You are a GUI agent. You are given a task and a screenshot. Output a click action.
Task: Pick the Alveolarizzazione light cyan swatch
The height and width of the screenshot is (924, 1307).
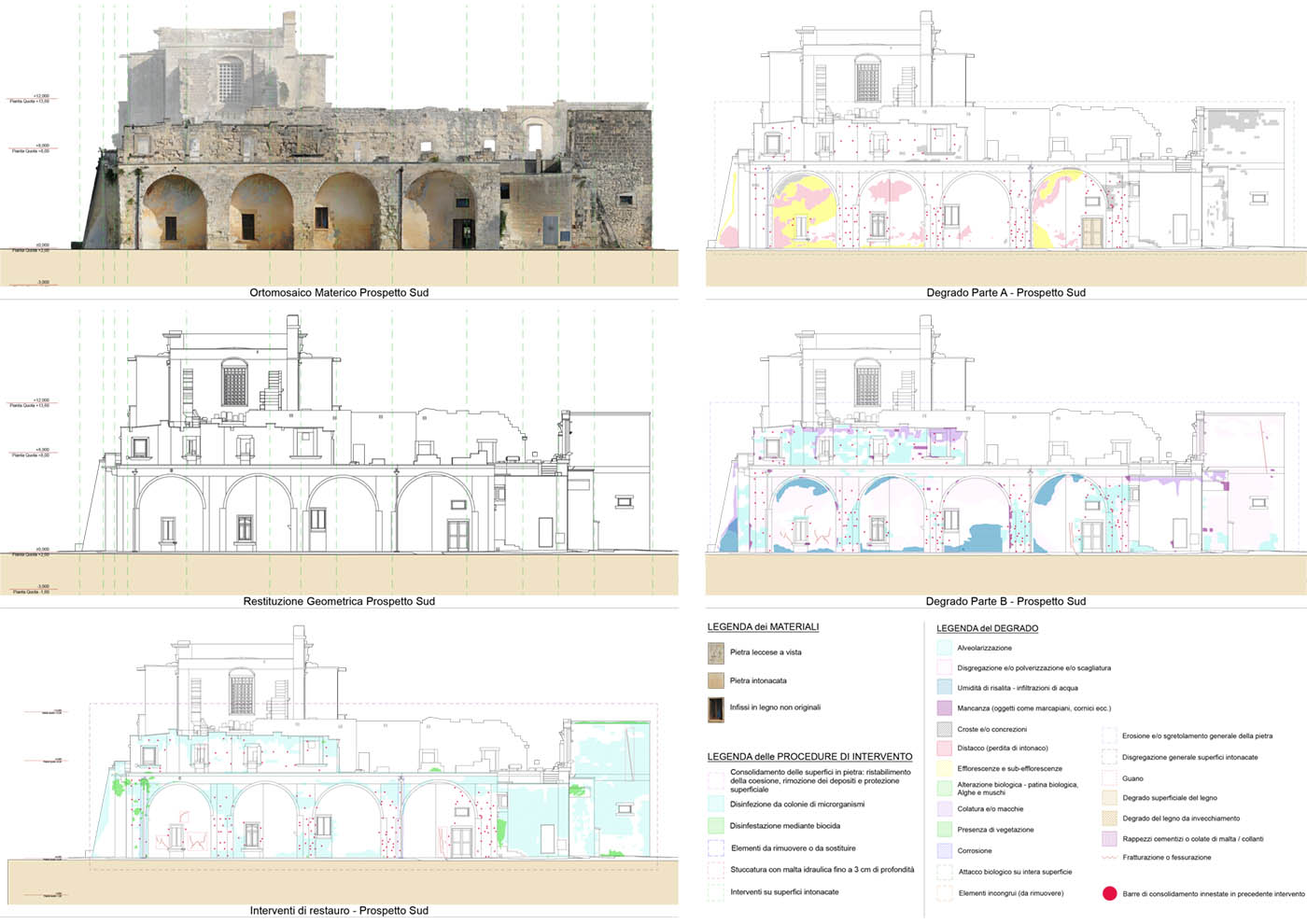tap(944, 648)
